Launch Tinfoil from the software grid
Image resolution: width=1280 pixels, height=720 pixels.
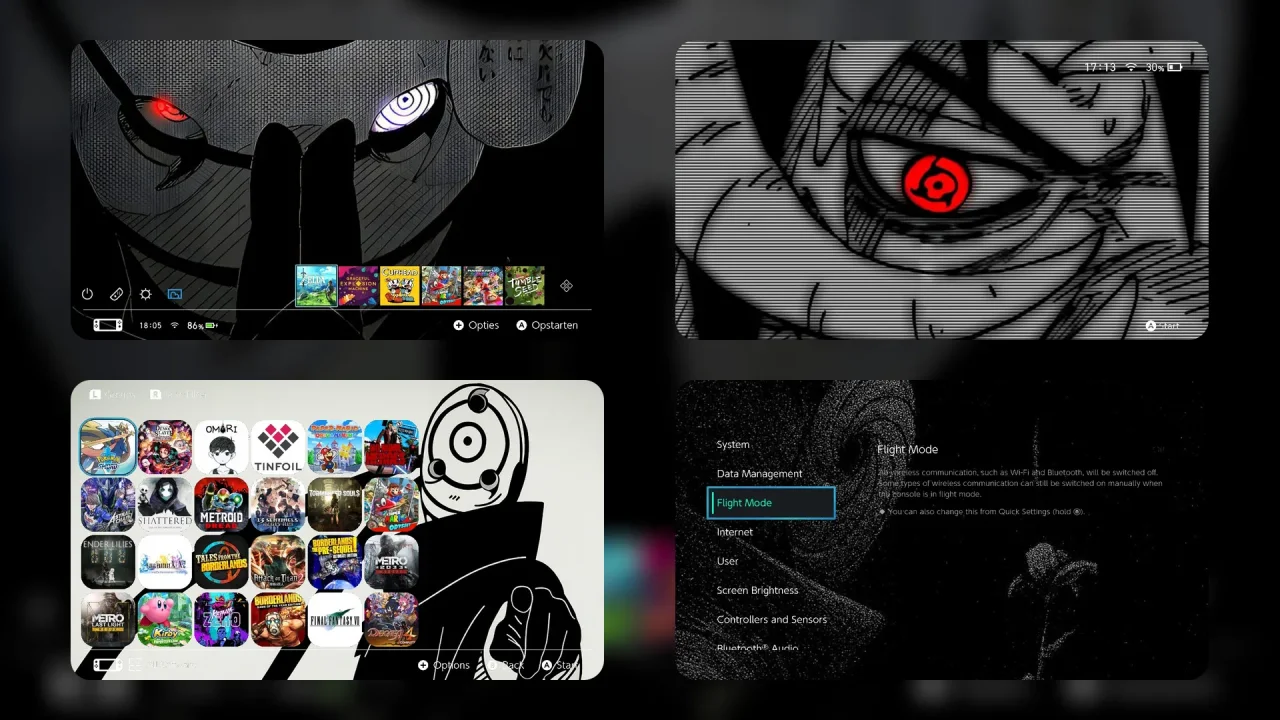click(278, 447)
